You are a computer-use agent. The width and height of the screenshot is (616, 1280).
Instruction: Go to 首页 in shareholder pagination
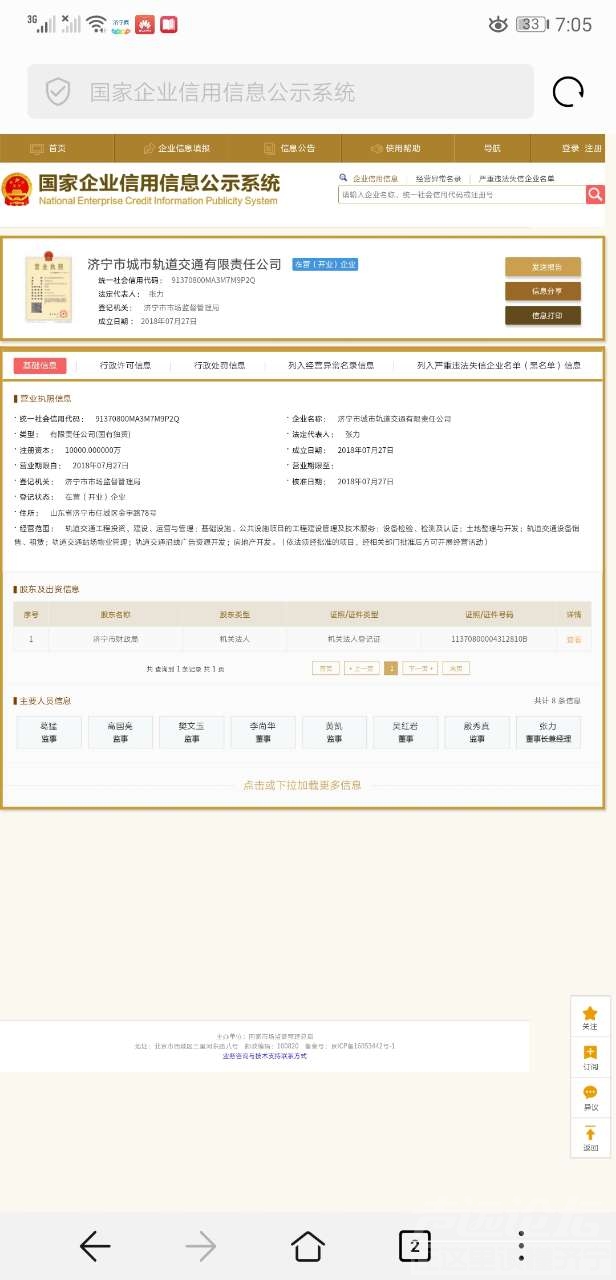pyautogui.click(x=326, y=668)
